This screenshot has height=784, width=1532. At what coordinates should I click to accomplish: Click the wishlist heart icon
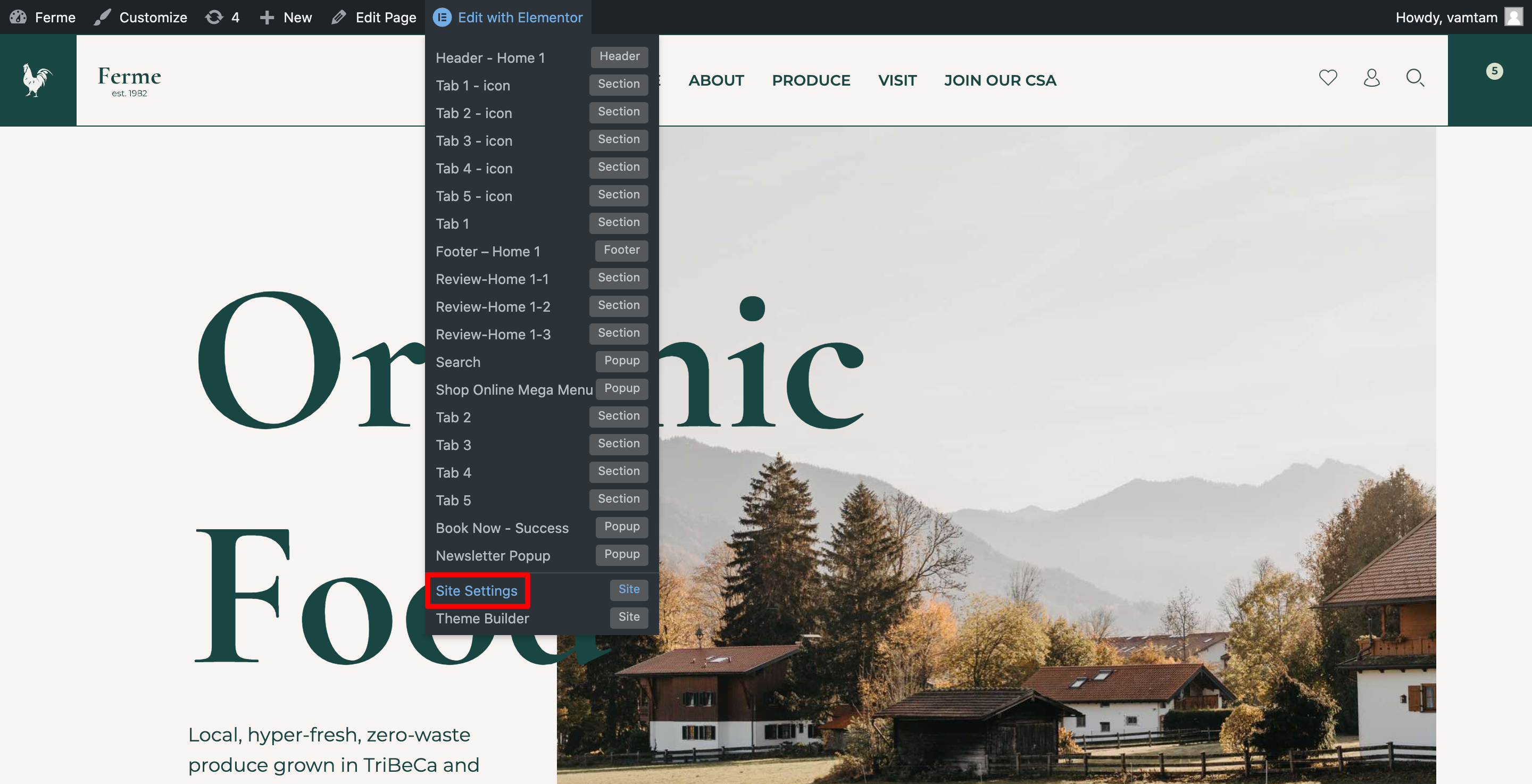point(1327,78)
